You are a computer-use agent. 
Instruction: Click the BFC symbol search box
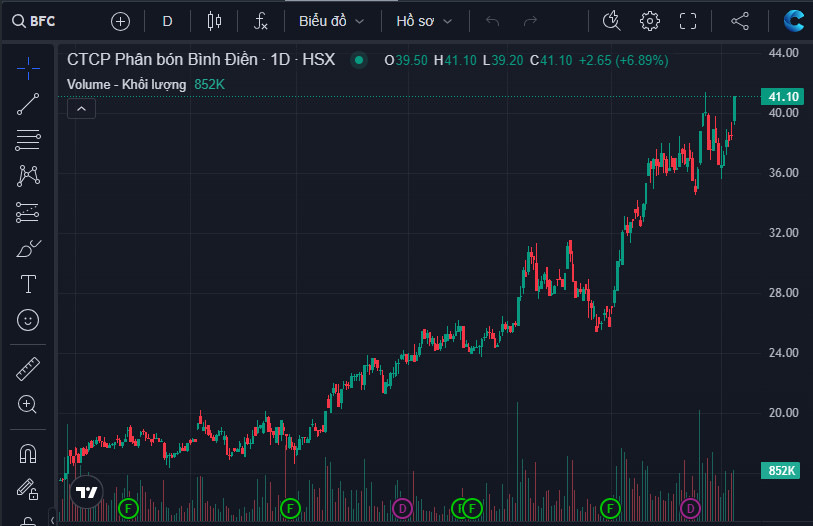(42, 20)
